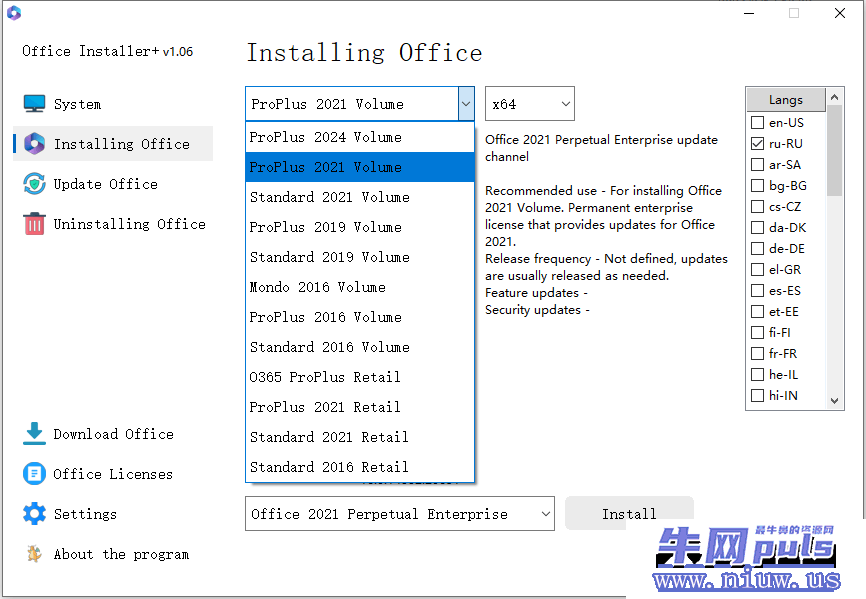The height and width of the screenshot is (599, 866).
Task: Minimize the Office Installer+ window
Action: pos(749,13)
